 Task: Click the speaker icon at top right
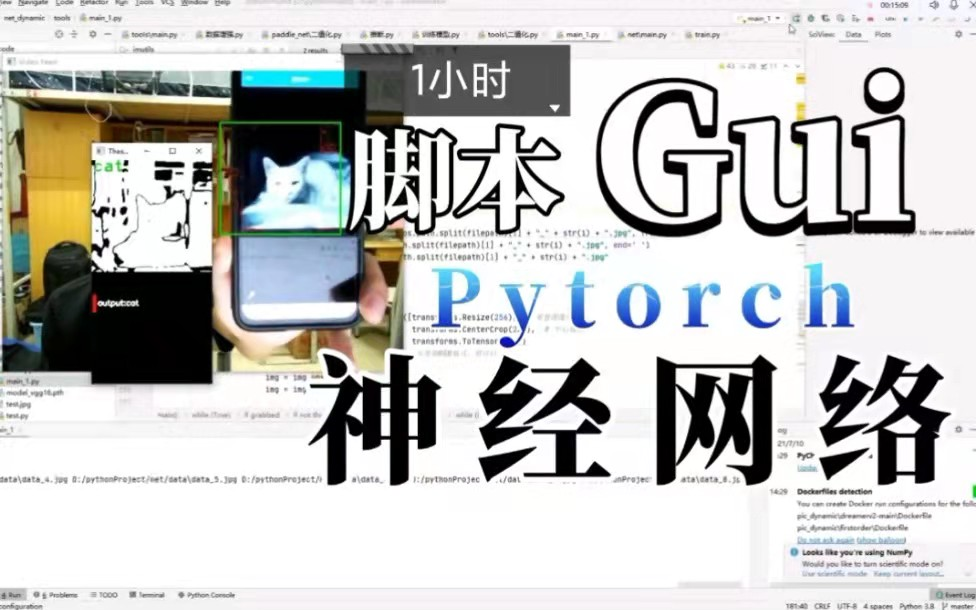[934, 5]
